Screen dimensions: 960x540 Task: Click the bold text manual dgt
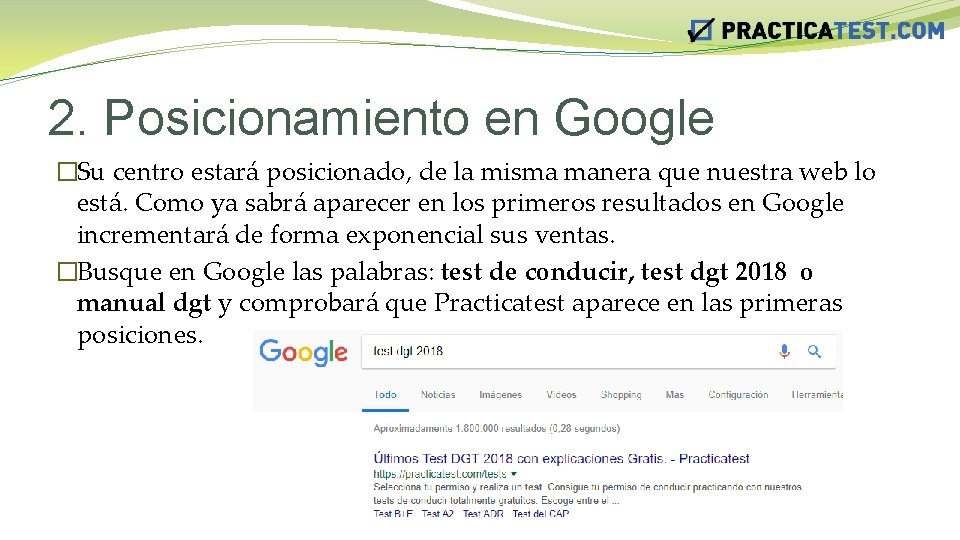(x=144, y=304)
